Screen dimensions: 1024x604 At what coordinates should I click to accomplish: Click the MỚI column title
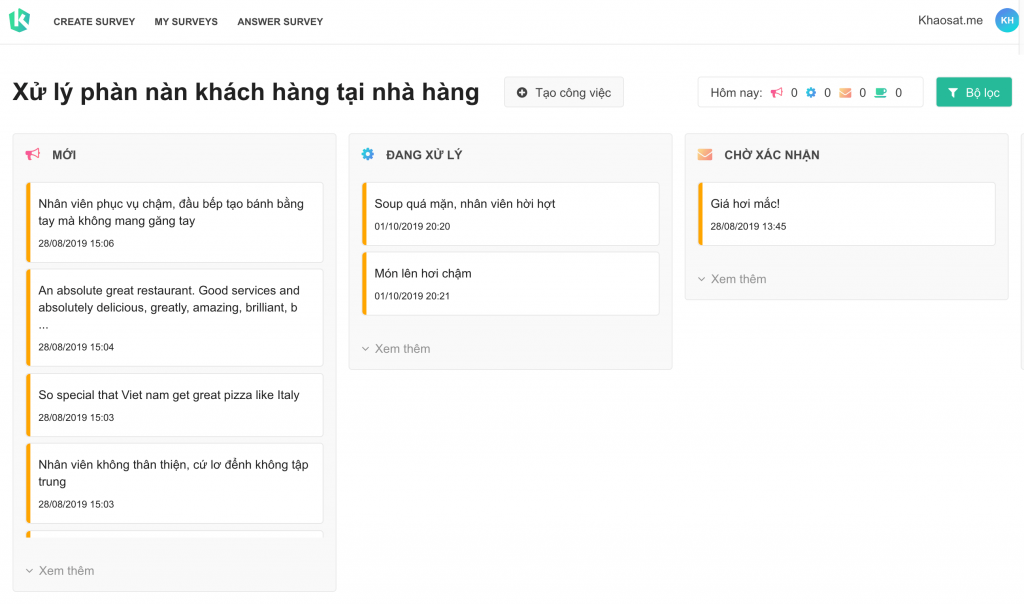coord(64,155)
